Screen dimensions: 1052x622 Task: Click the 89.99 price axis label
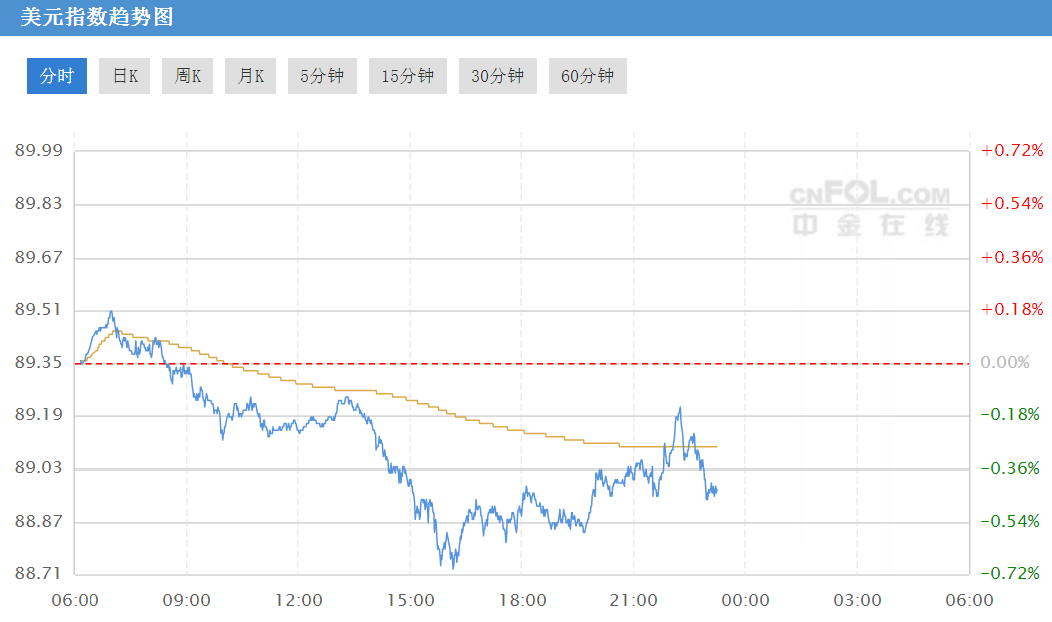[39, 151]
